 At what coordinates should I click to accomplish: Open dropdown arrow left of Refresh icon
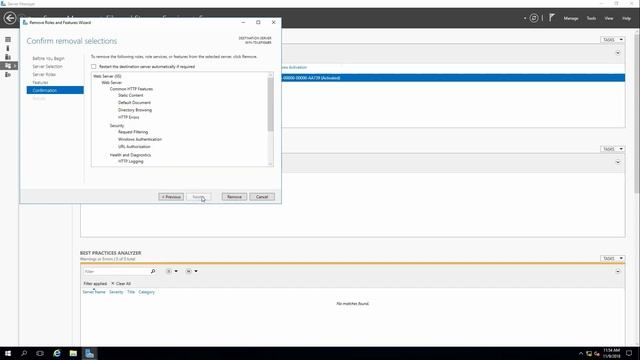pos(524,18)
